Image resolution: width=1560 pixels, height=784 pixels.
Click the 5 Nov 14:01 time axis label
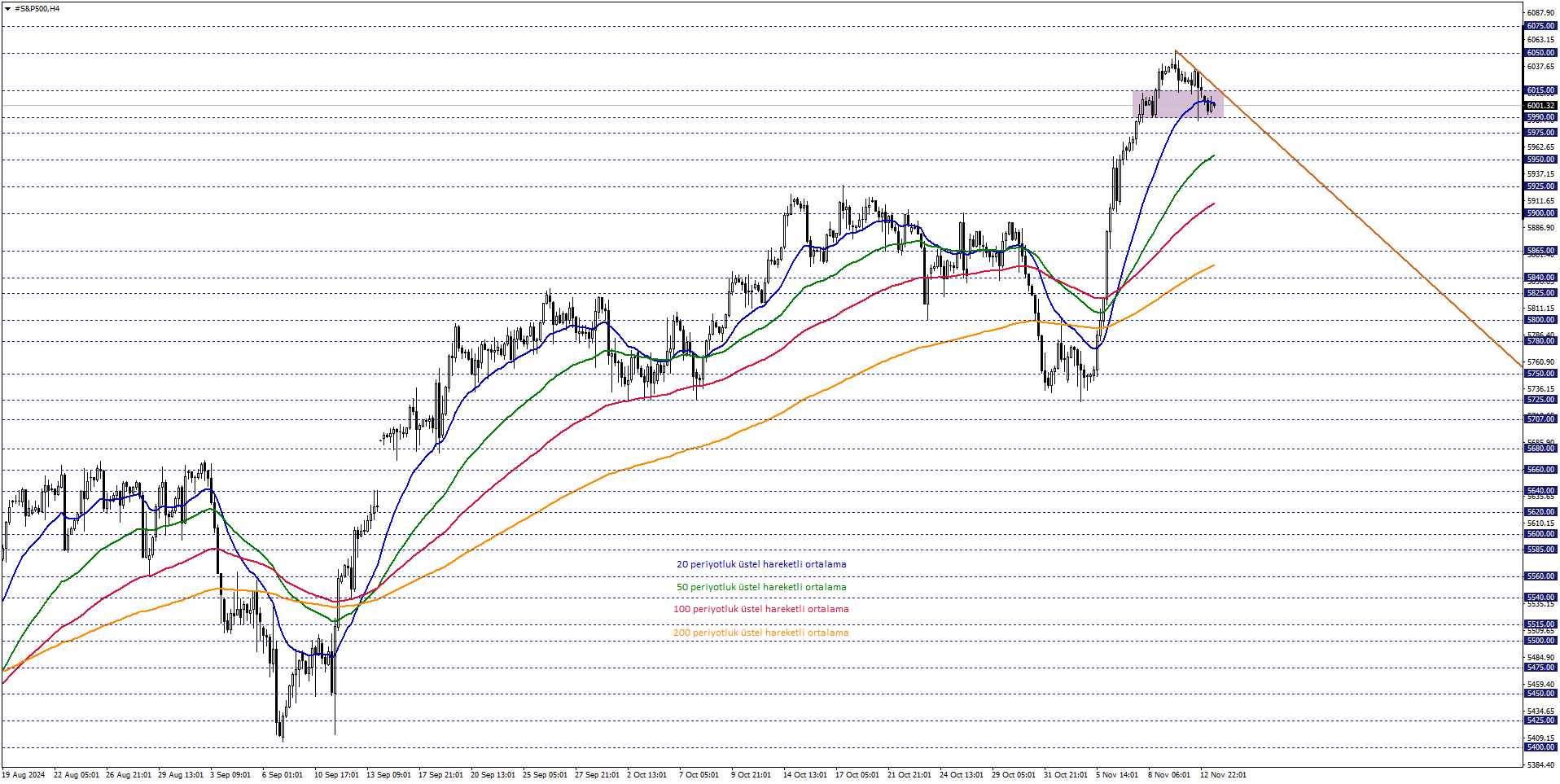click(x=1116, y=775)
